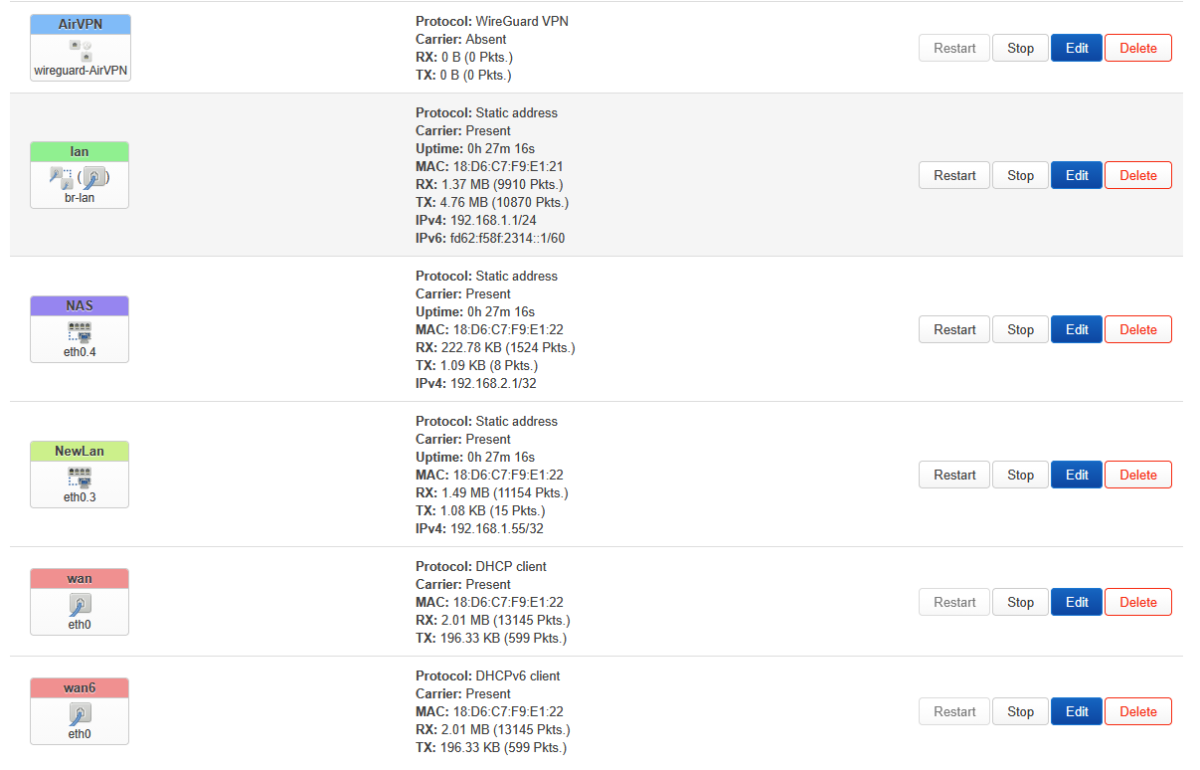Image resolution: width=1200 pixels, height=770 pixels.
Task: Click the eth0 ethernet icon under wan
Action: (x=80, y=604)
